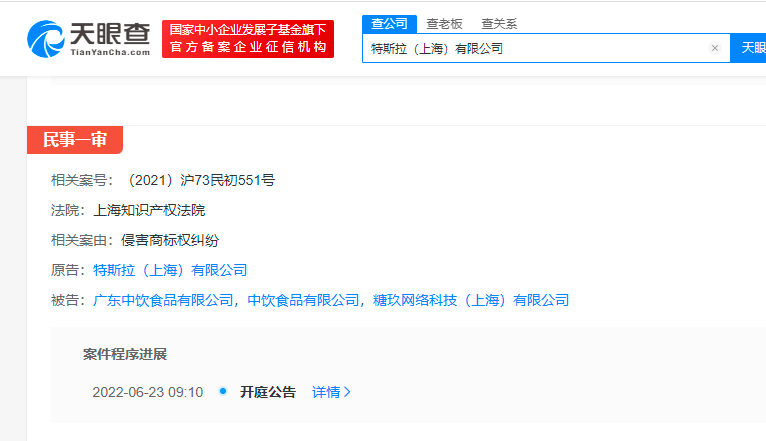766x441 pixels.
Task: Click the blue timeline dot beside 开庭公告
Action: click(223, 391)
